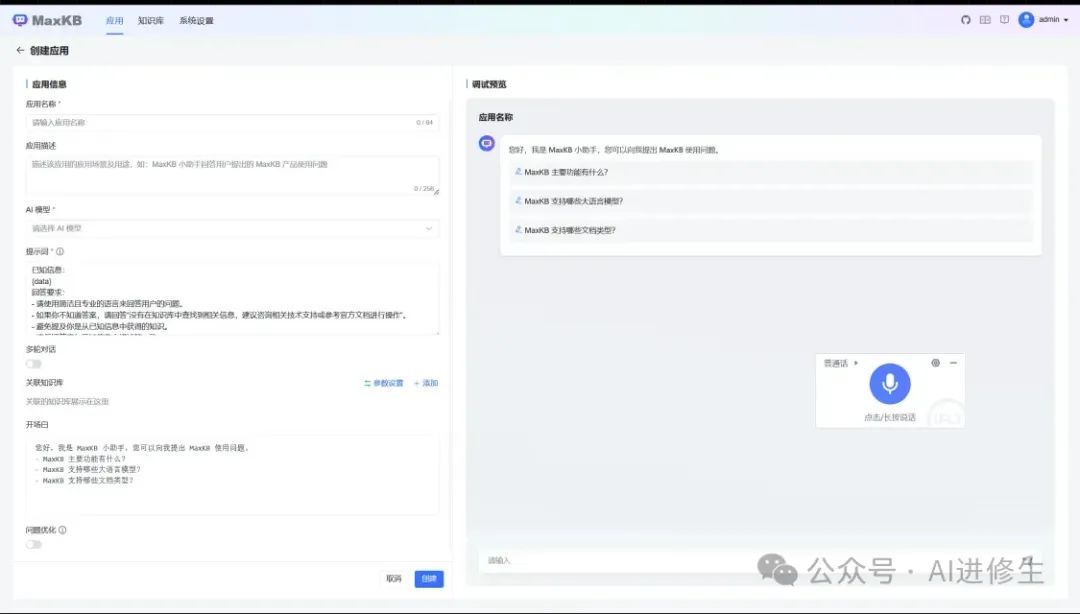The height and width of the screenshot is (614, 1080).
Task: Click the 点击/长按说话 caption
Action: point(890,418)
